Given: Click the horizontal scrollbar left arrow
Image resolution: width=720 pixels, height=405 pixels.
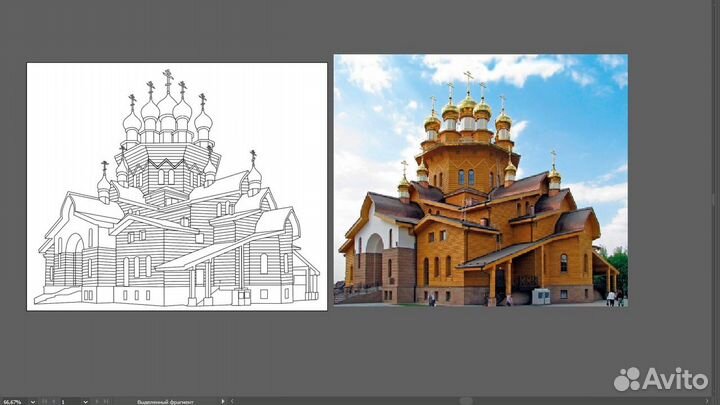Looking at the screenshot, I should coord(232,401).
